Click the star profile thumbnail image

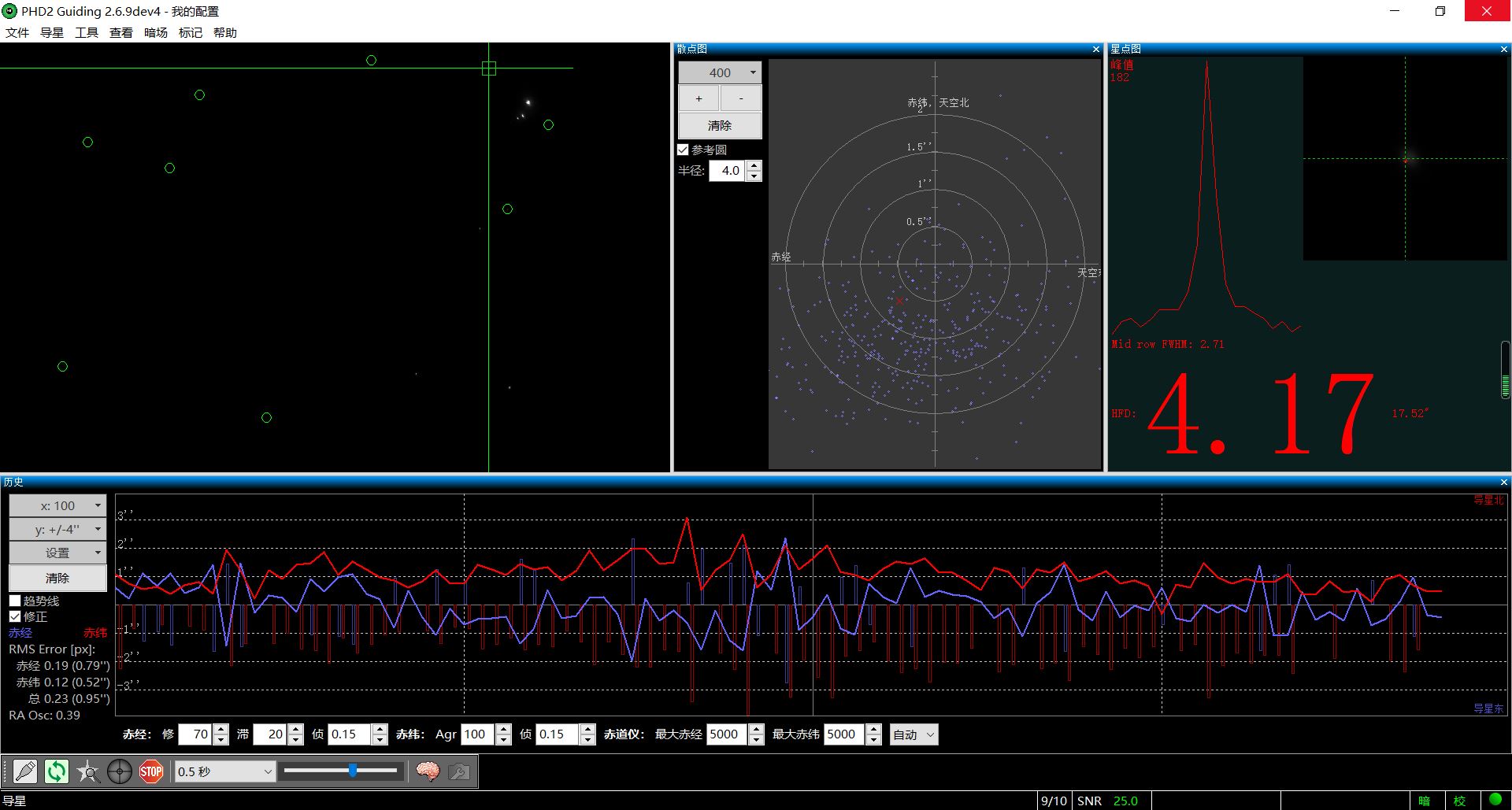coord(1405,158)
